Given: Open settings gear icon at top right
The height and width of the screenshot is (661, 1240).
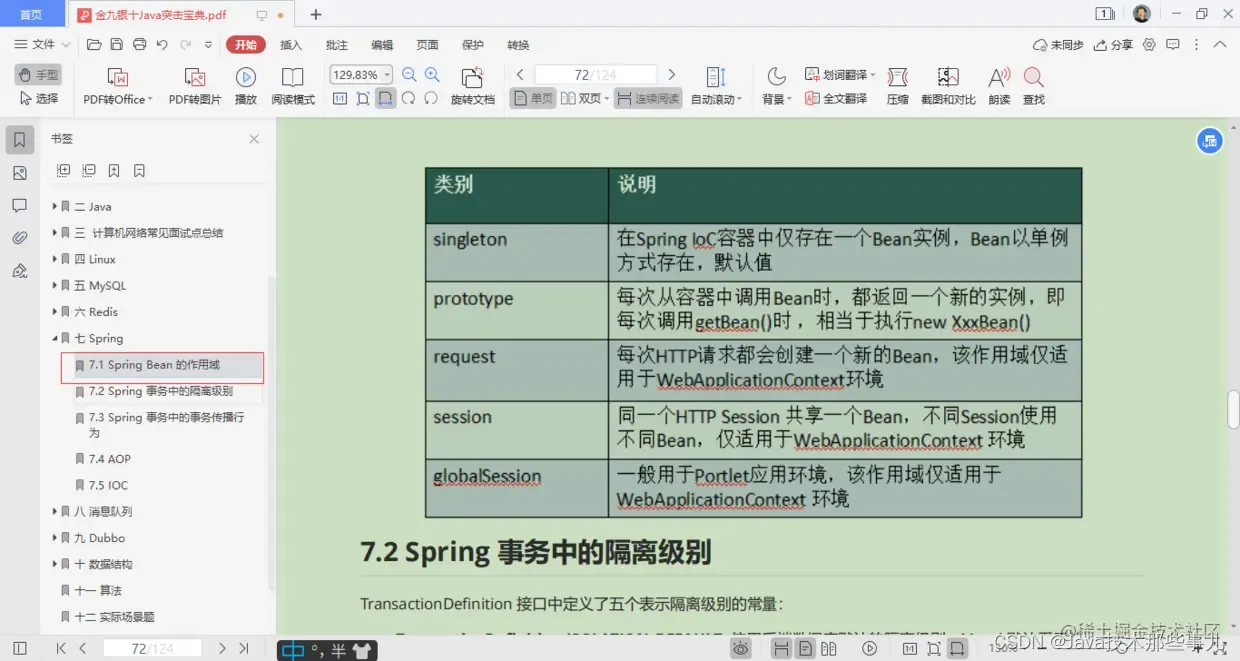Looking at the screenshot, I should pyautogui.click(x=1149, y=45).
